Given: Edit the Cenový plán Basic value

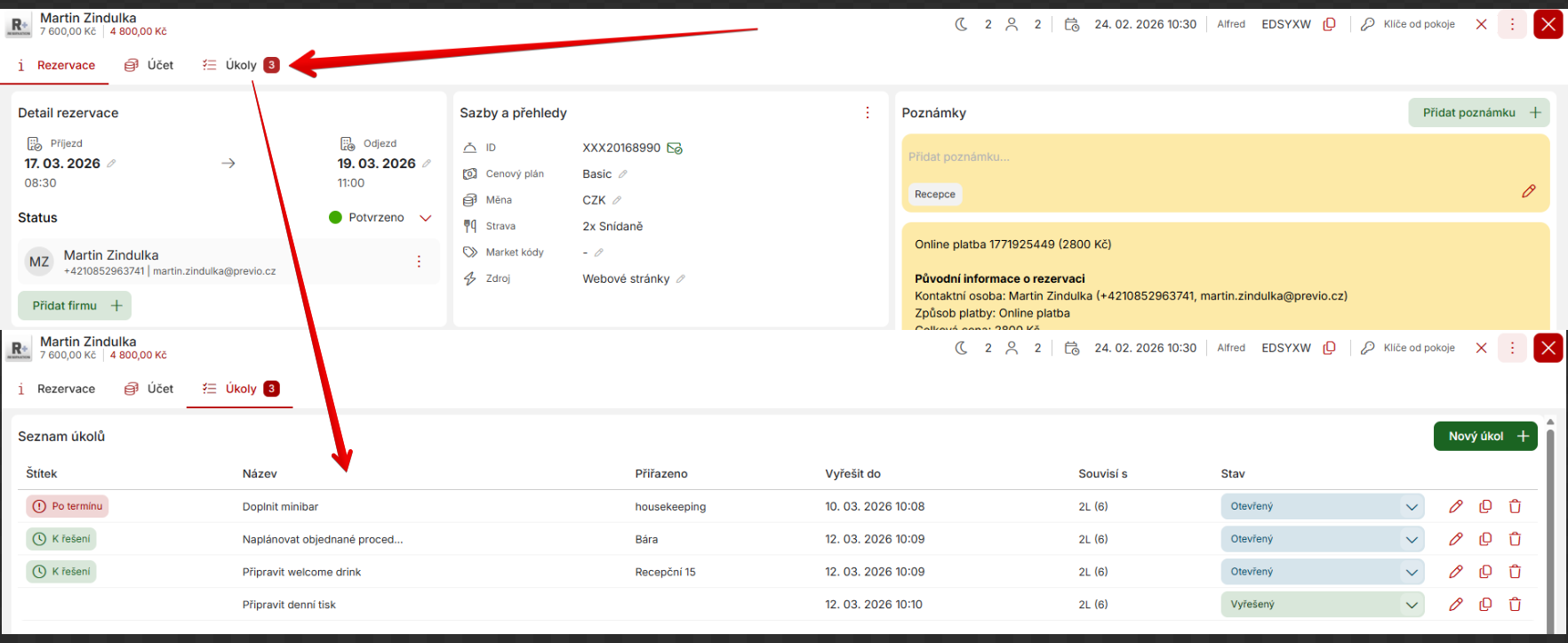Looking at the screenshot, I should pyautogui.click(x=623, y=174).
